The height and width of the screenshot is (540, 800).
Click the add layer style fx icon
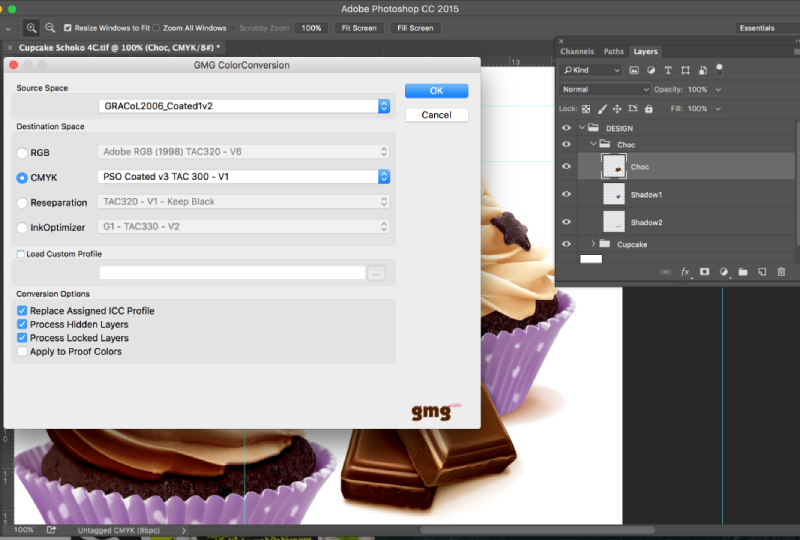tap(685, 272)
